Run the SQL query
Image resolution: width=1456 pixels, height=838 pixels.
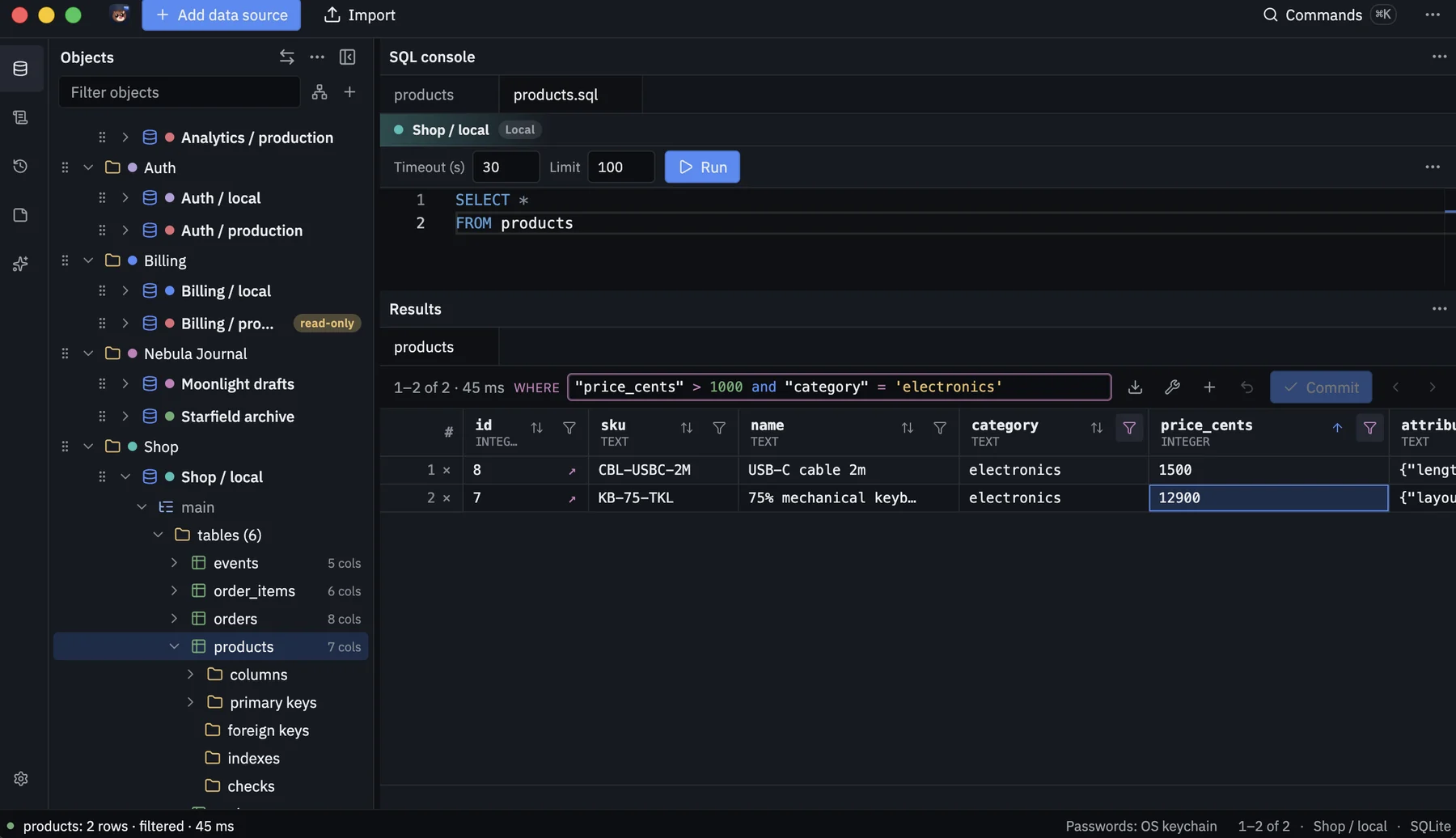702,167
